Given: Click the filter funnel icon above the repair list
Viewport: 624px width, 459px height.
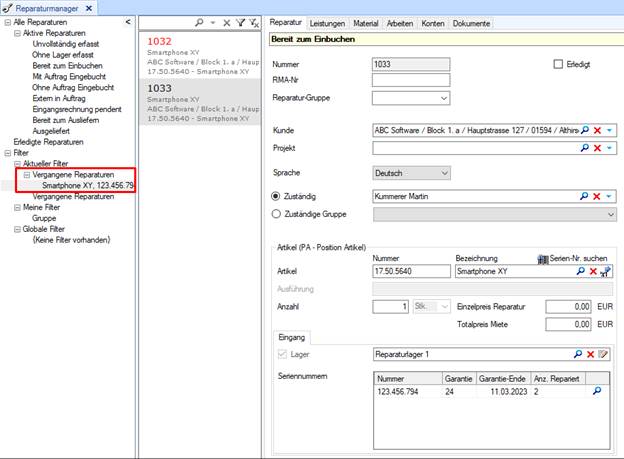Looking at the screenshot, I should [240, 23].
